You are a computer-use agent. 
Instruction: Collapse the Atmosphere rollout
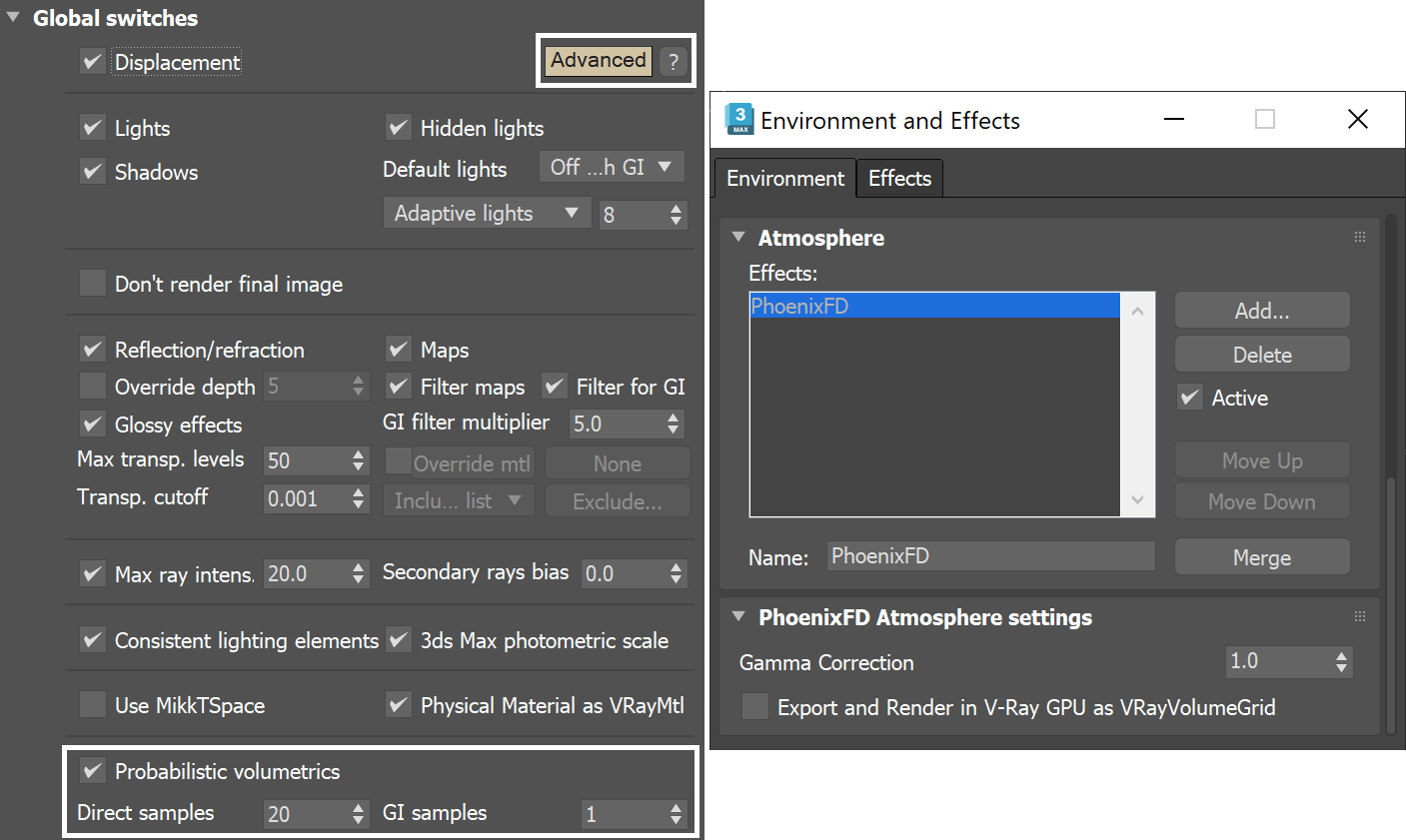(738, 238)
